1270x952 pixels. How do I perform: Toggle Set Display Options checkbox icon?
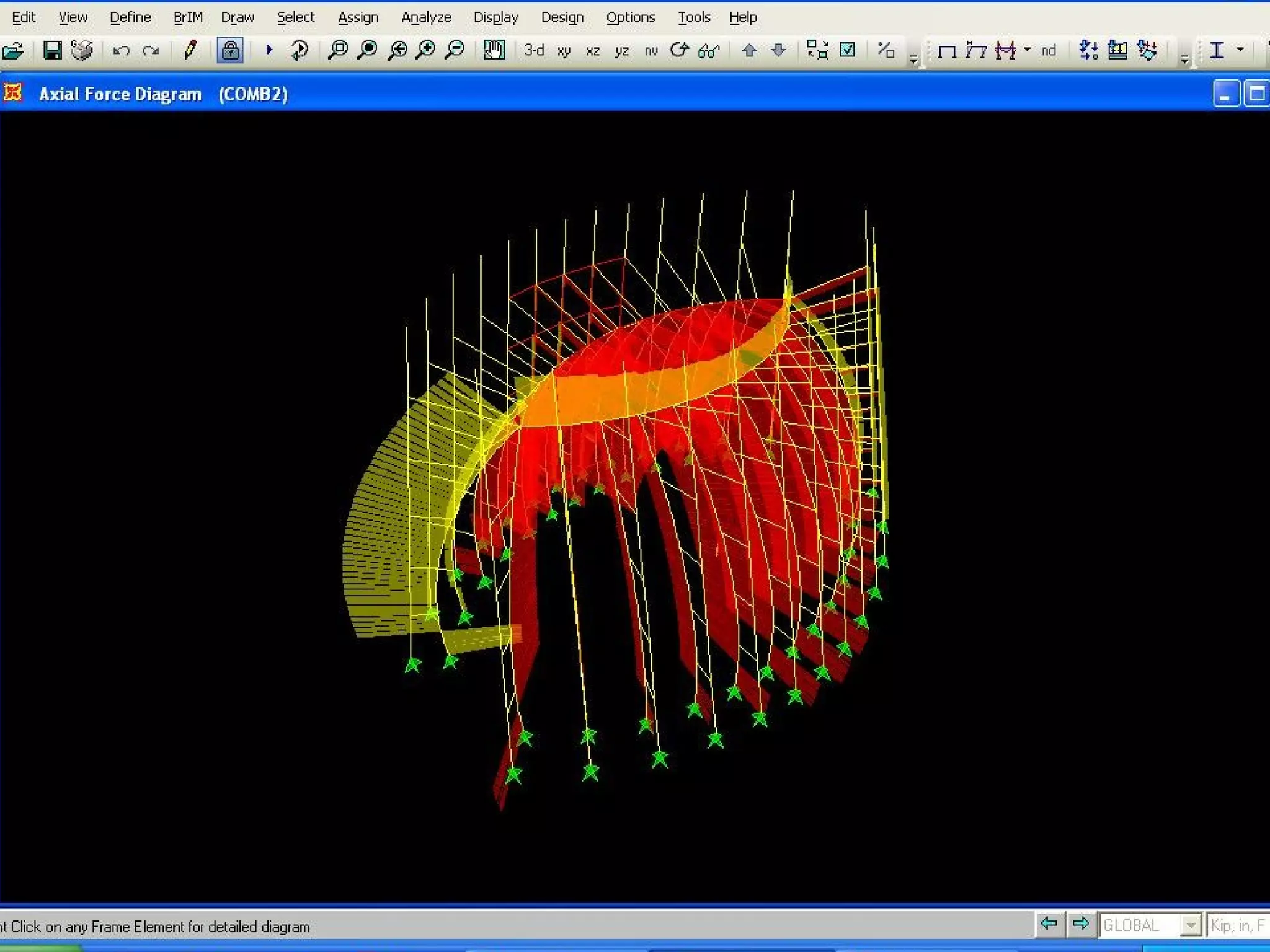tap(847, 50)
